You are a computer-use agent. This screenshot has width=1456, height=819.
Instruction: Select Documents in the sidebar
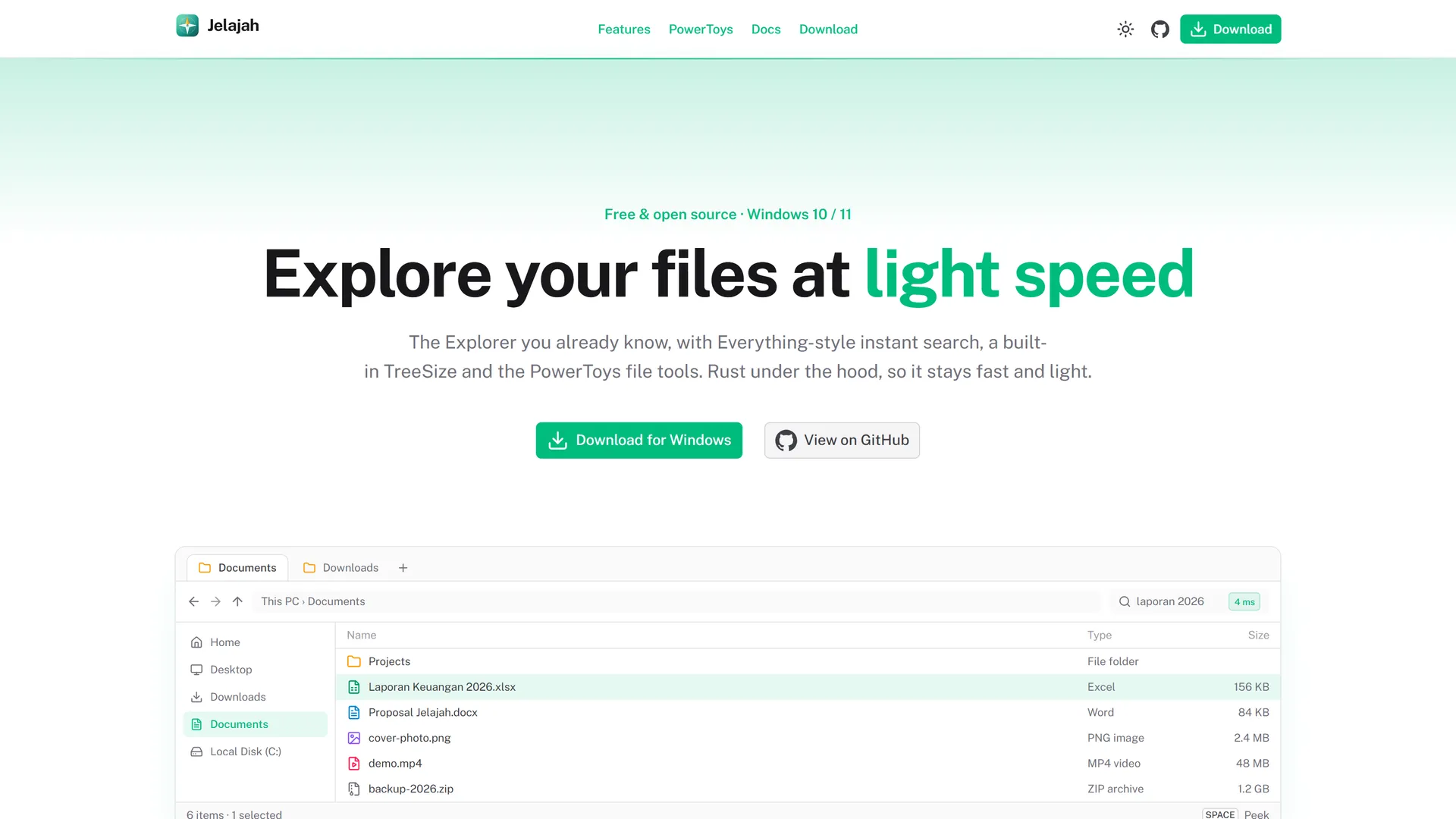click(x=255, y=724)
